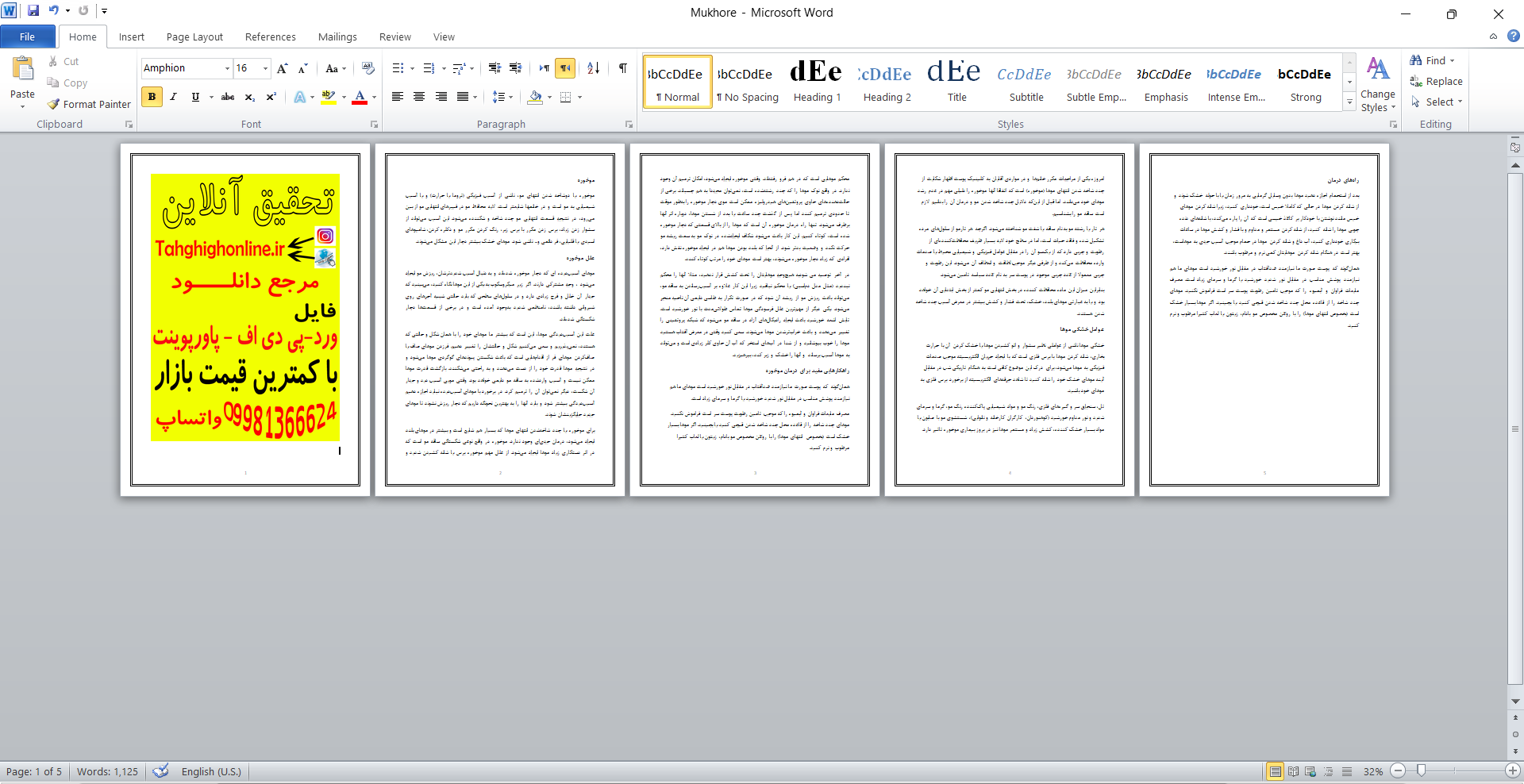Apply Heading 1 style
The image size is (1524, 784).
click(817, 81)
